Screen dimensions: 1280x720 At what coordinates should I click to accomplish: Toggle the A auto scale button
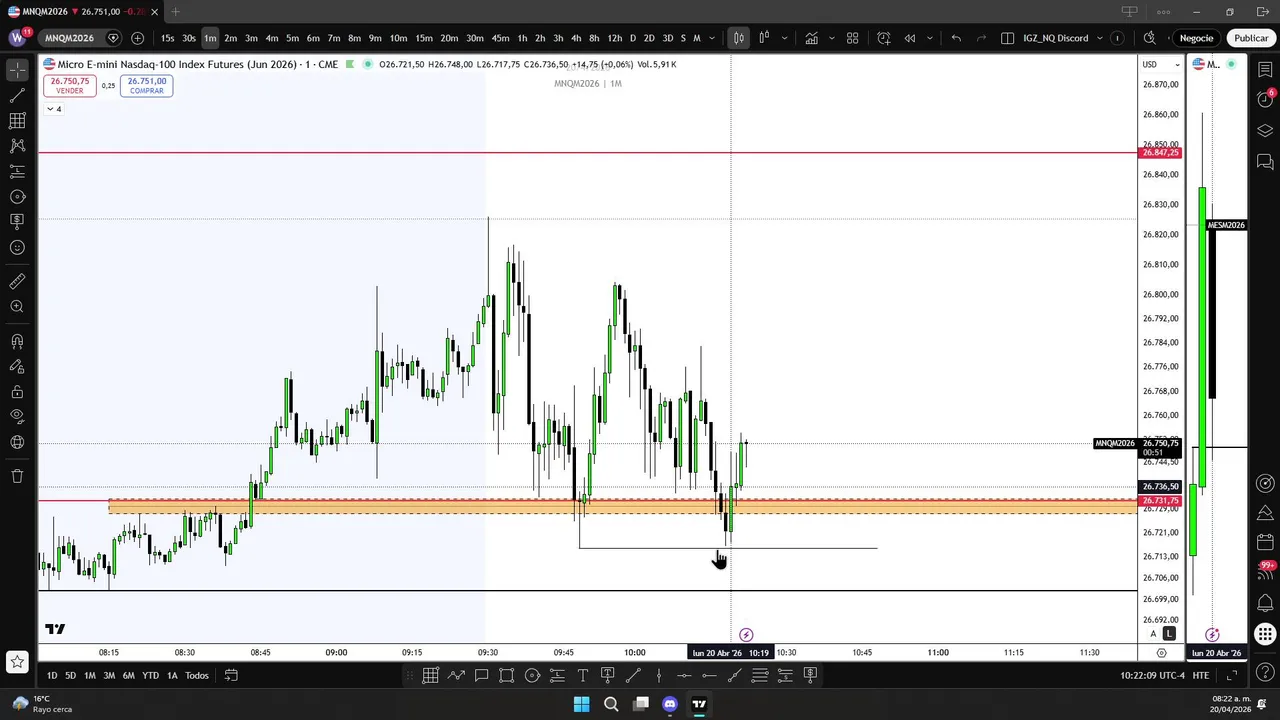point(1153,634)
